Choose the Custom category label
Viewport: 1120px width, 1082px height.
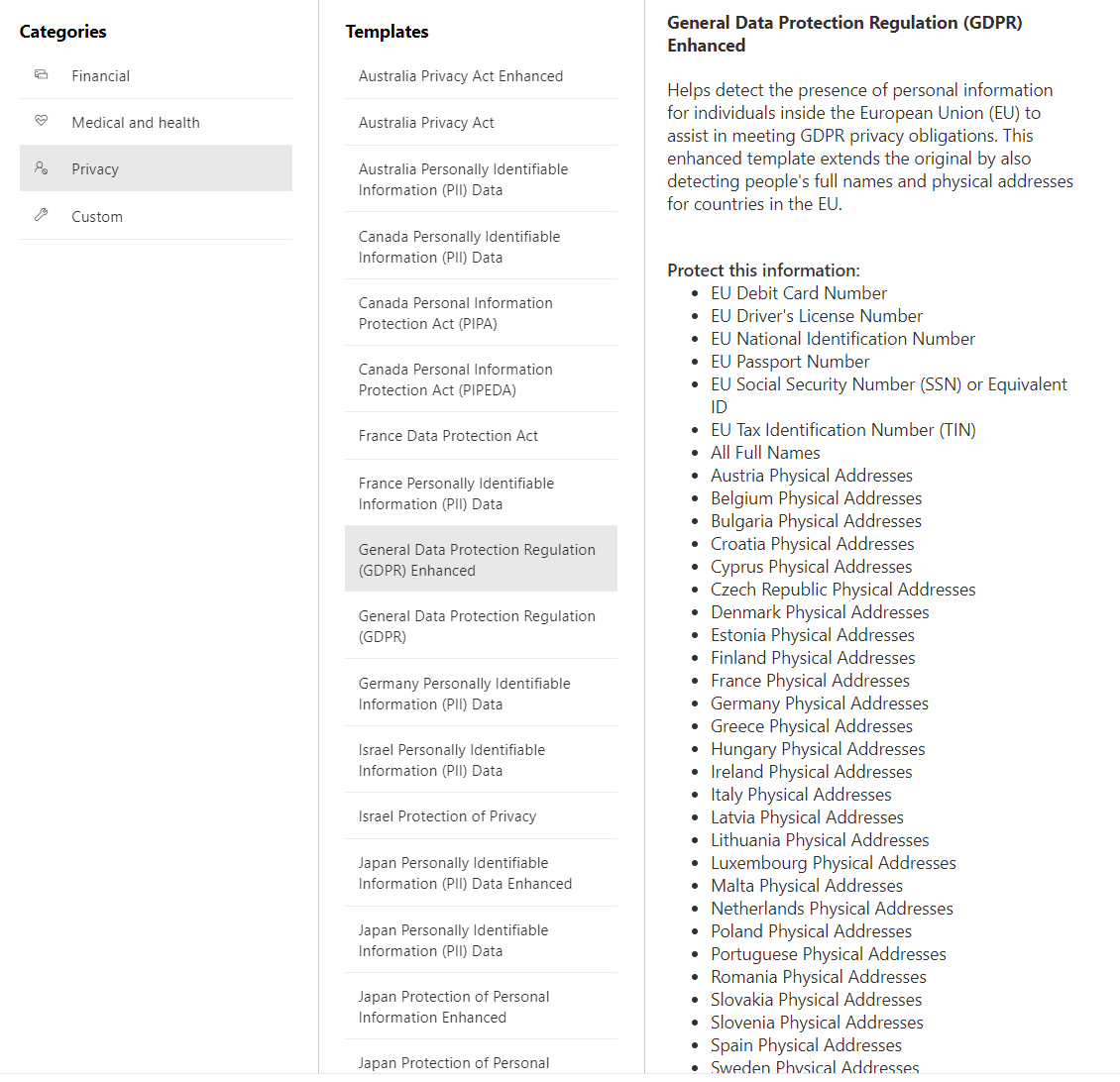(97, 217)
